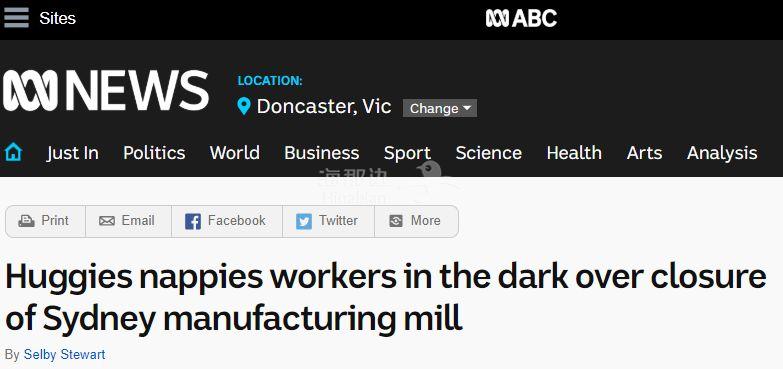Click the Analysis navigation item
783x369 pixels.
coord(722,153)
